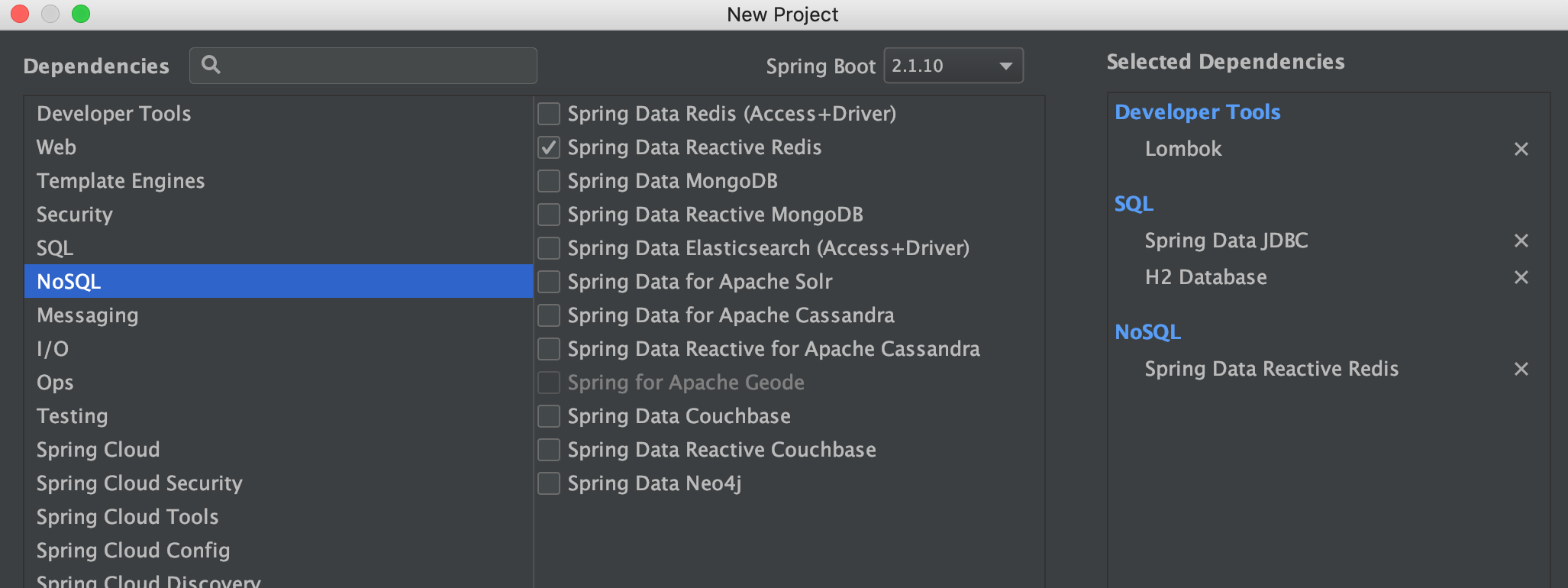Check Spring Data Neo4j dependency
1568x588 pixels.
pos(548,483)
